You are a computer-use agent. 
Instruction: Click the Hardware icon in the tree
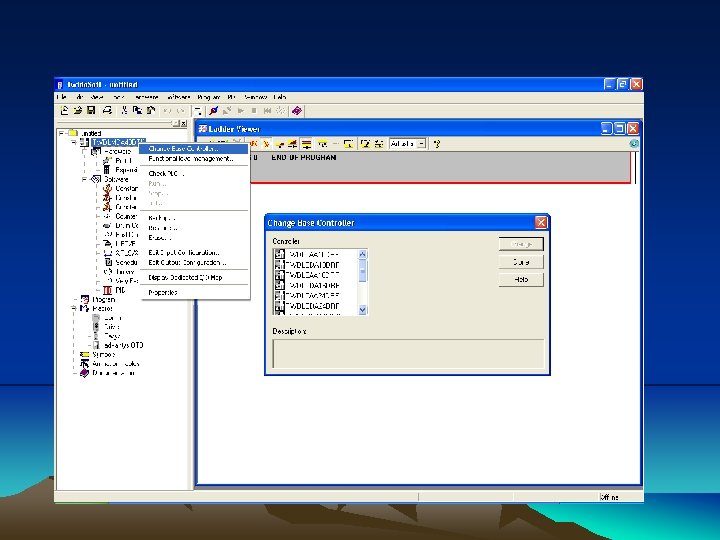tap(96, 152)
